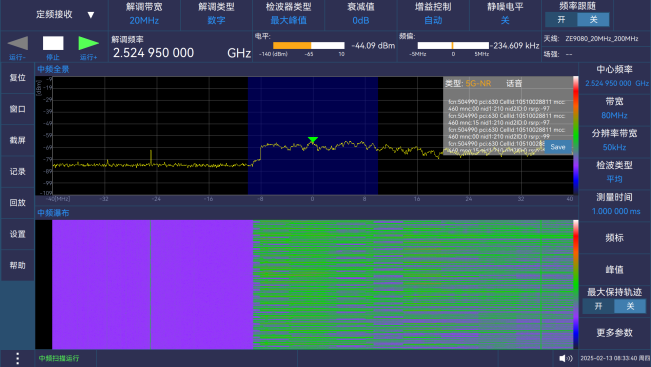Click the 频标 marker button
The image size is (651, 367).
(x=614, y=238)
